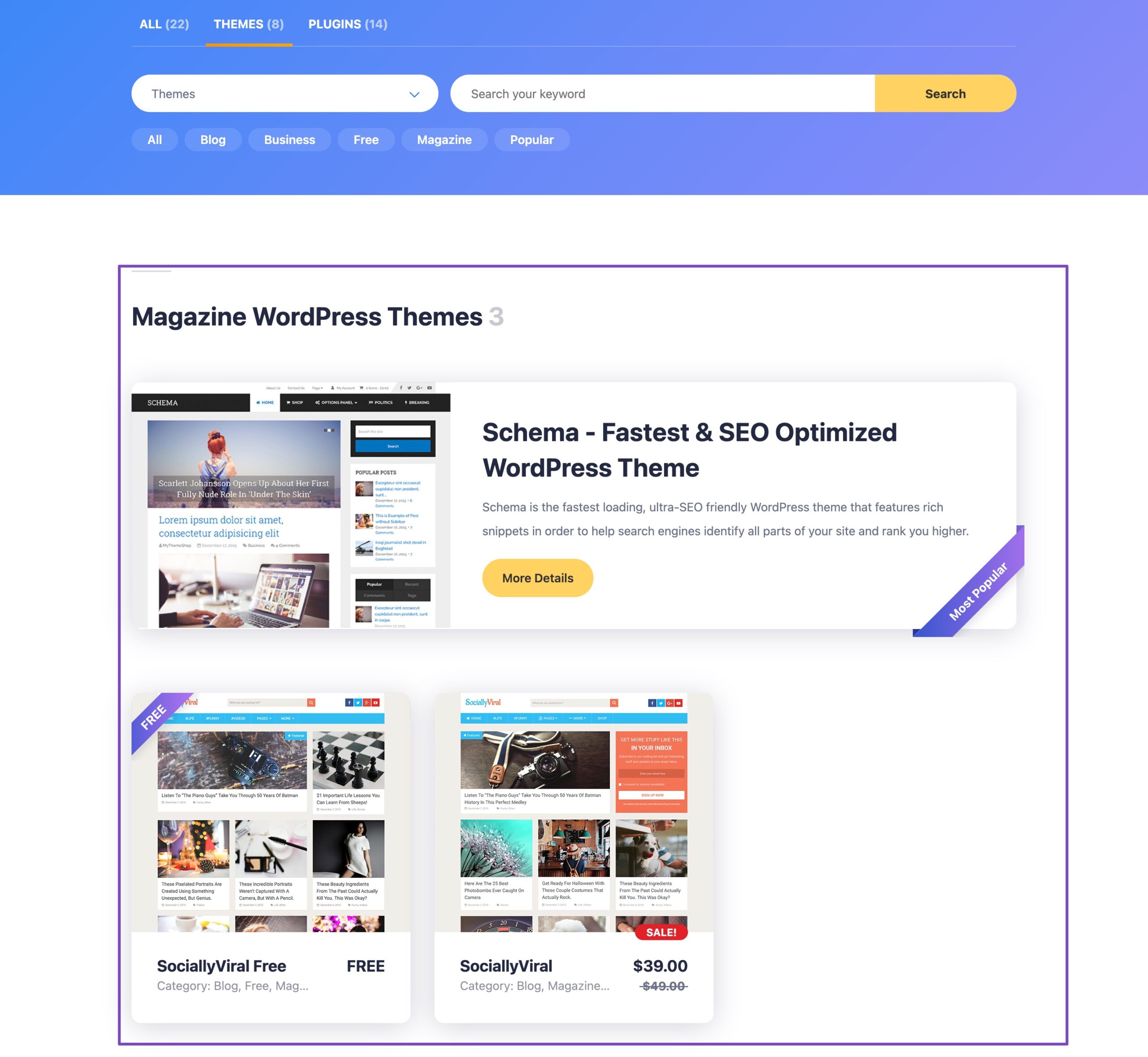
Task: Click the PLUGINS (14) tab
Action: (348, 23)
